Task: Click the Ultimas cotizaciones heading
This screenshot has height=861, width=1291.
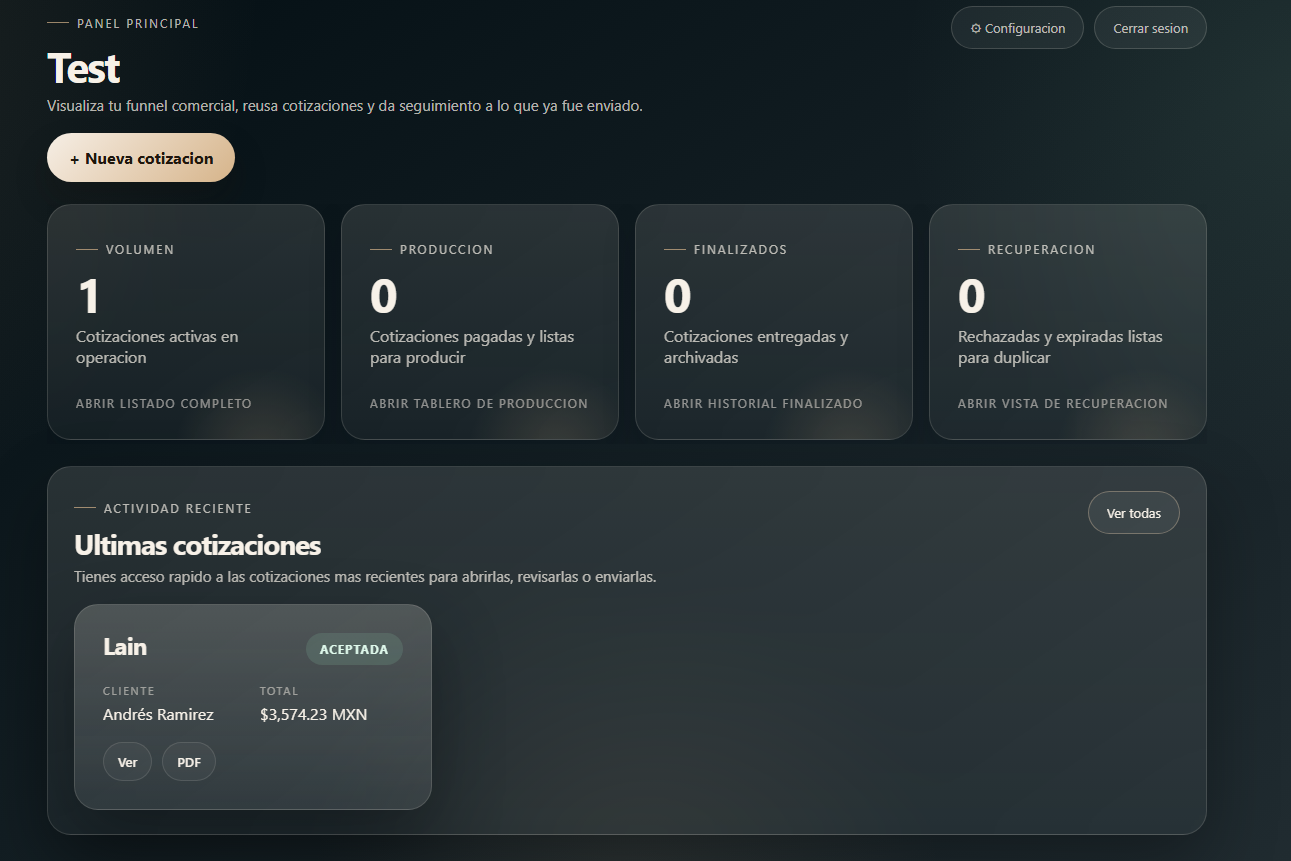Action: click(x=197, y=546)
